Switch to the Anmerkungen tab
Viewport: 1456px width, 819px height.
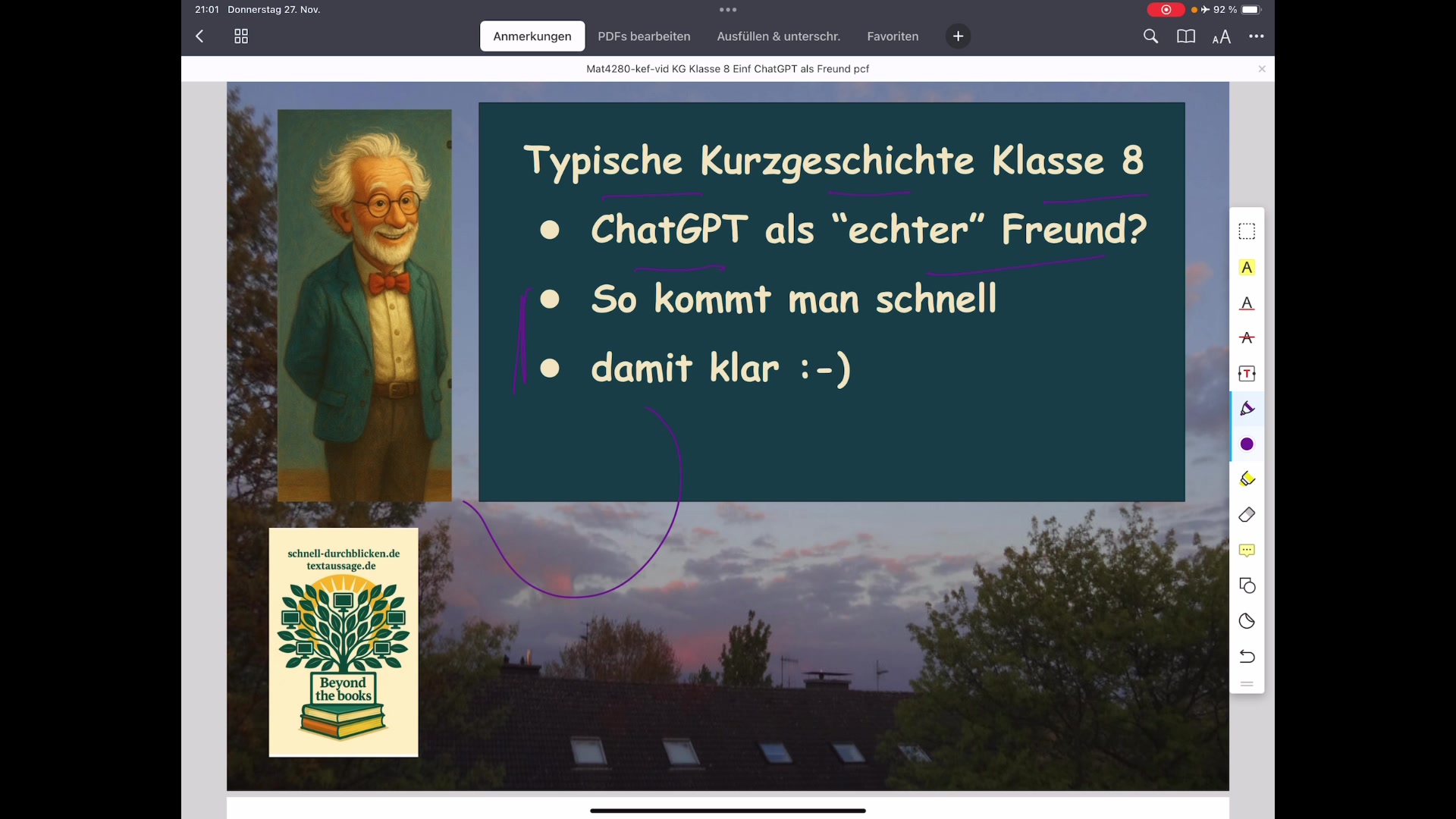coord(532,36)
